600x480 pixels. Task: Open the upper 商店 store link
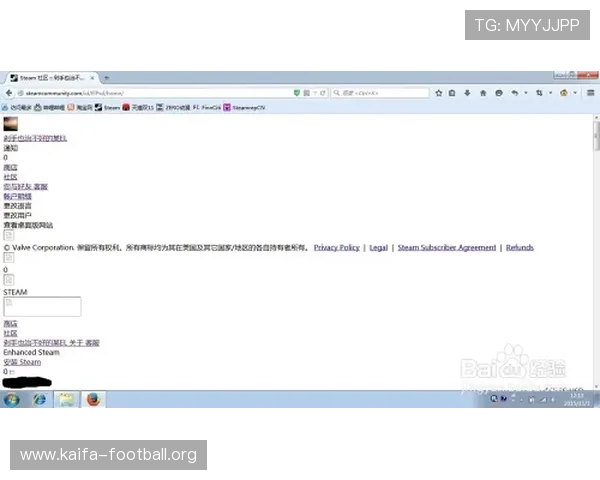[x=10, y=167]
